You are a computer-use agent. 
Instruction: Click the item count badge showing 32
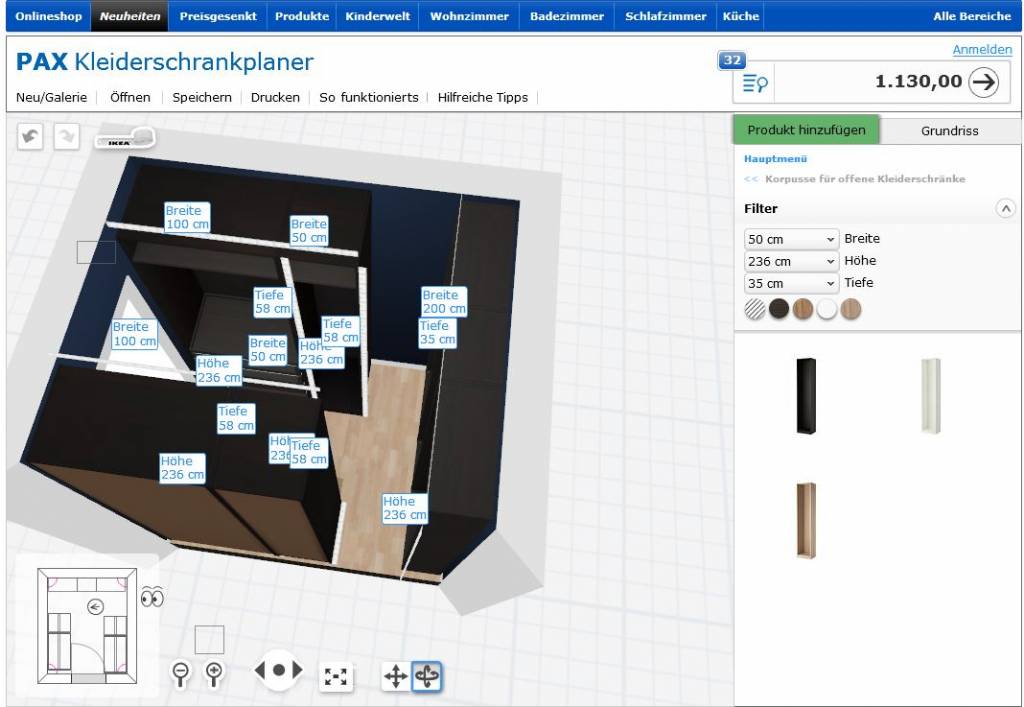[732, 60]
